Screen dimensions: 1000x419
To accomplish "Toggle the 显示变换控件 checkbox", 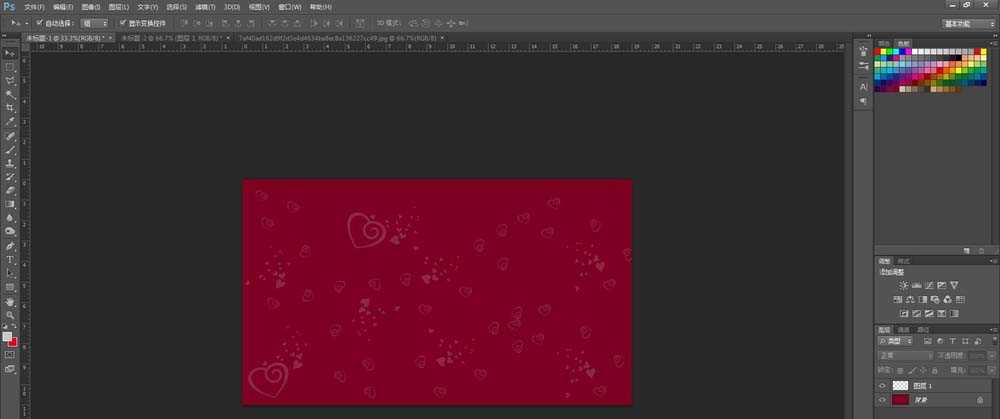I will 122,22.
